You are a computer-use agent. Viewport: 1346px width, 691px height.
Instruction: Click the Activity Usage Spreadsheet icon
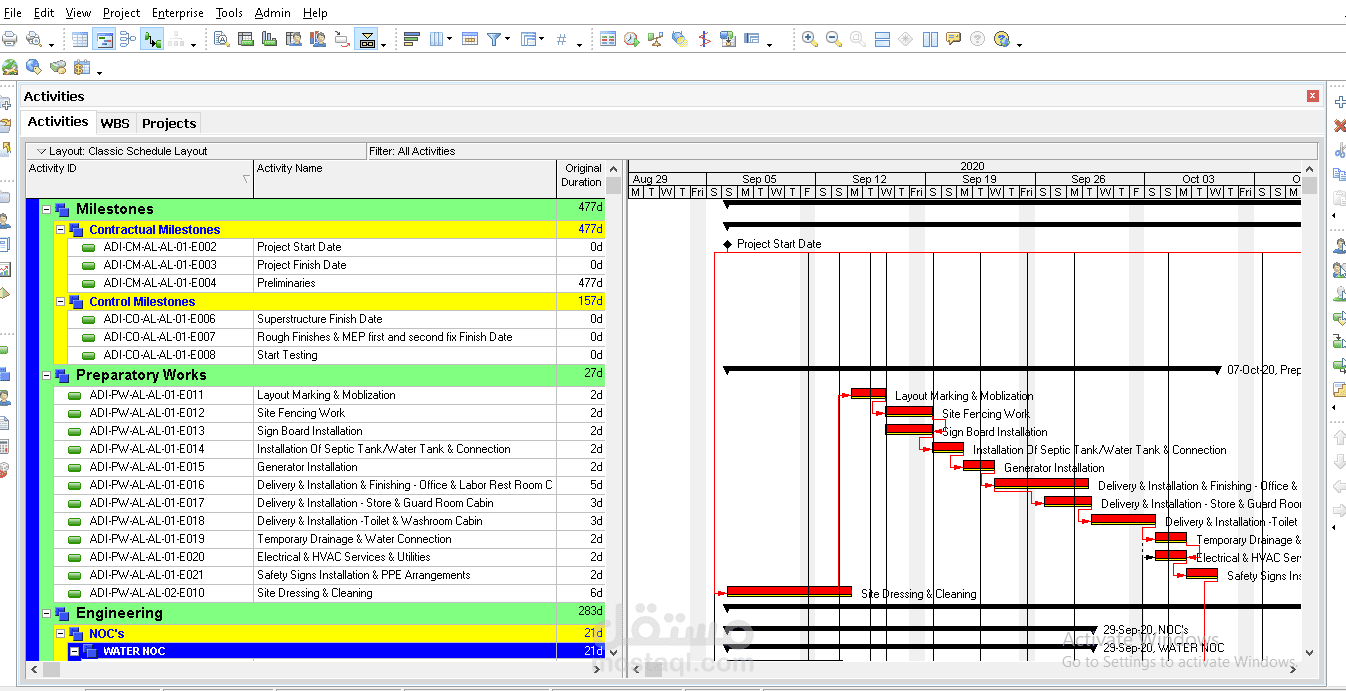tap(246, 39)
